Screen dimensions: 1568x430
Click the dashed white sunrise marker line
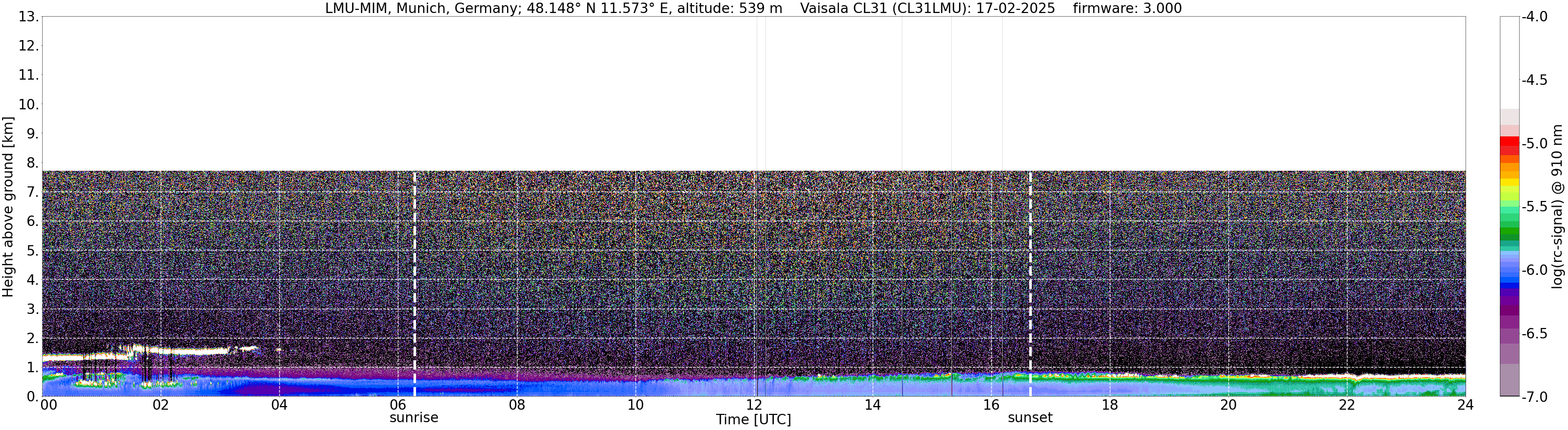[x=414, y=283]
